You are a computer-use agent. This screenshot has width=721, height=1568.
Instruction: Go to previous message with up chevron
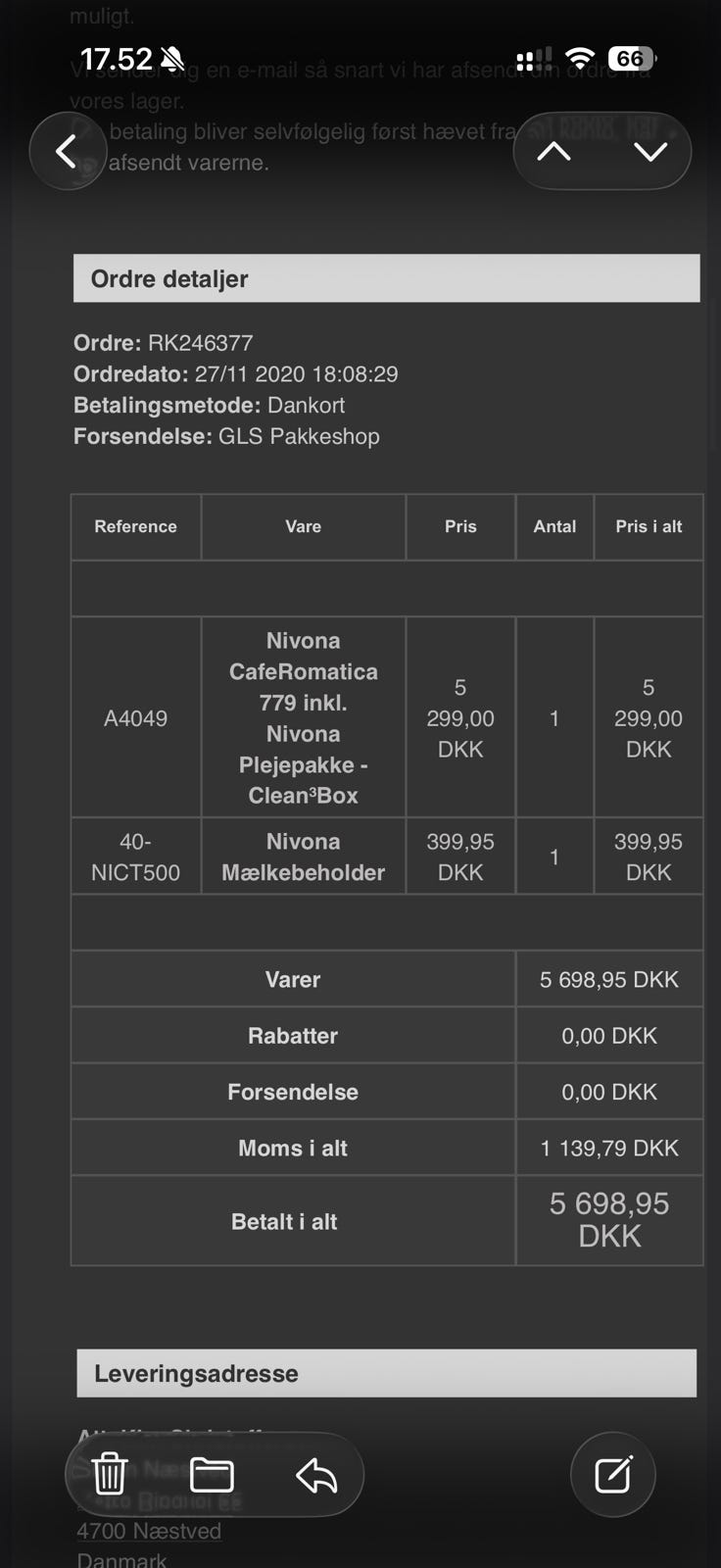click(x=554, y=151)
